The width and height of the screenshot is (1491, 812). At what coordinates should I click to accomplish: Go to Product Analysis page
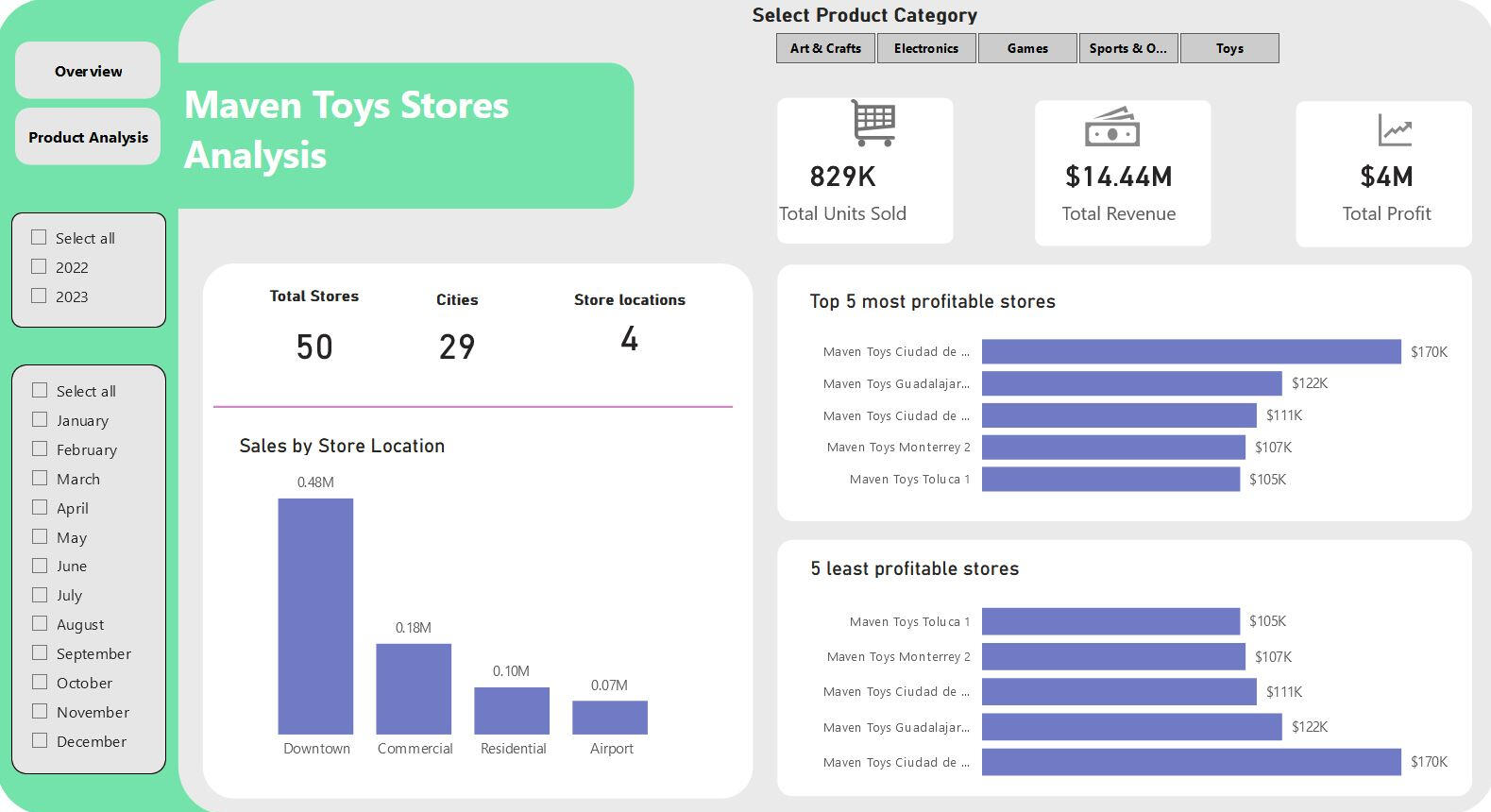88,137
